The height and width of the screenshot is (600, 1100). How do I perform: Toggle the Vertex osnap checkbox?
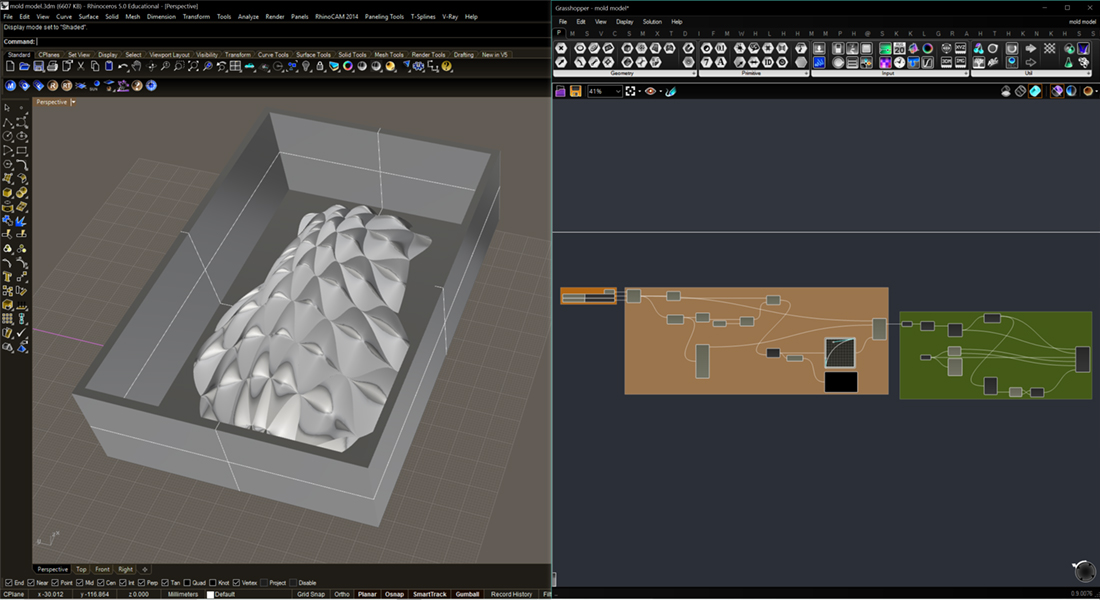point(236,582)
